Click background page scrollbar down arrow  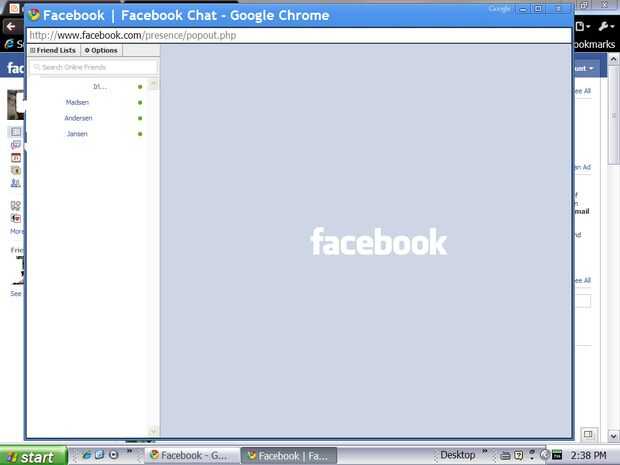[x=613, y=436]
